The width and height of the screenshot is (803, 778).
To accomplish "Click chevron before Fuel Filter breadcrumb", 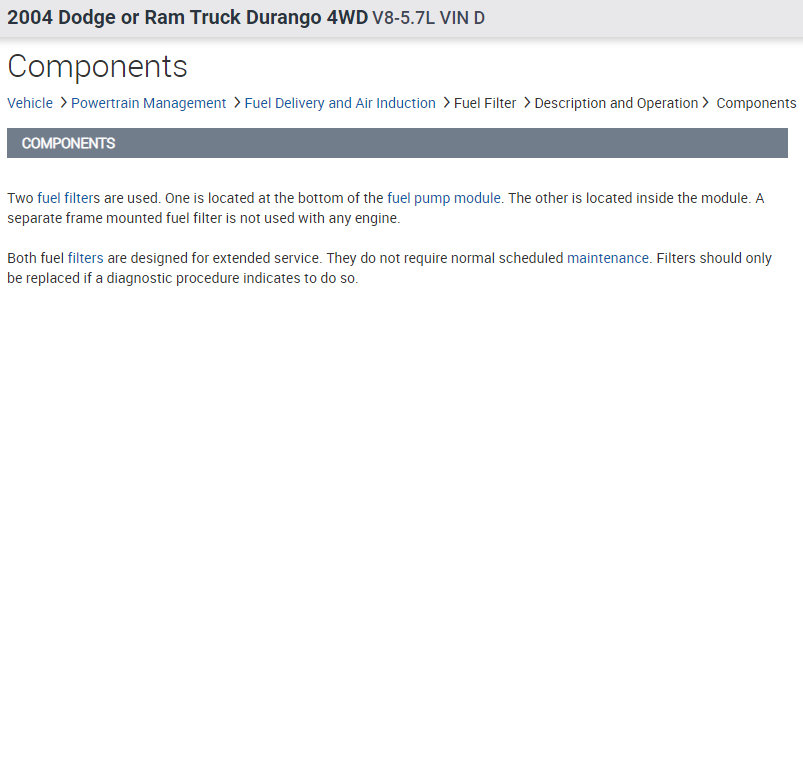I will pyautogui.click(x=446, y=103).
